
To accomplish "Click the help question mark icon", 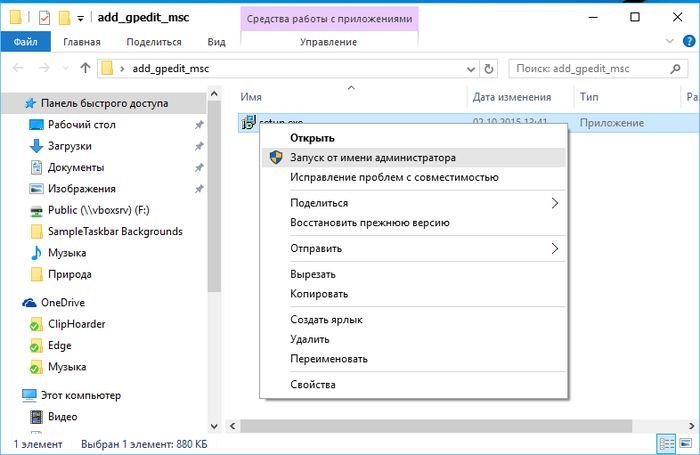I will [x=687, y=42].
